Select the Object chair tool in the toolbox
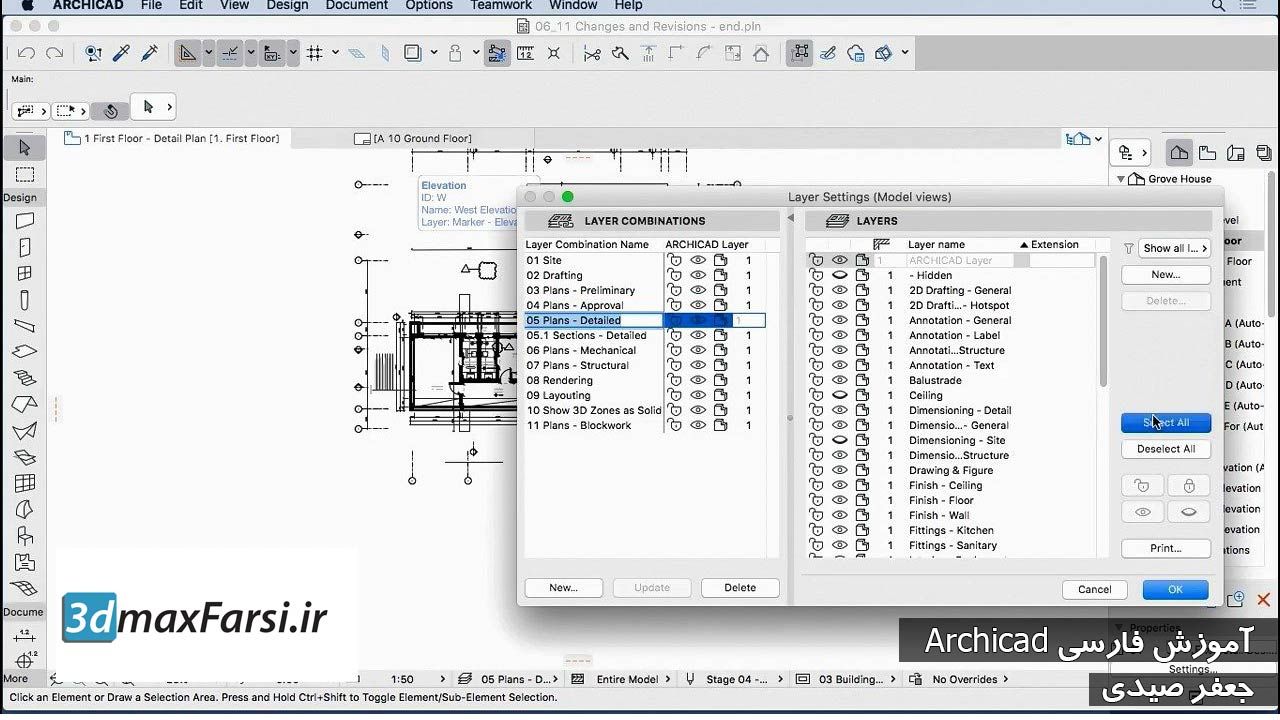 [25, 536]
